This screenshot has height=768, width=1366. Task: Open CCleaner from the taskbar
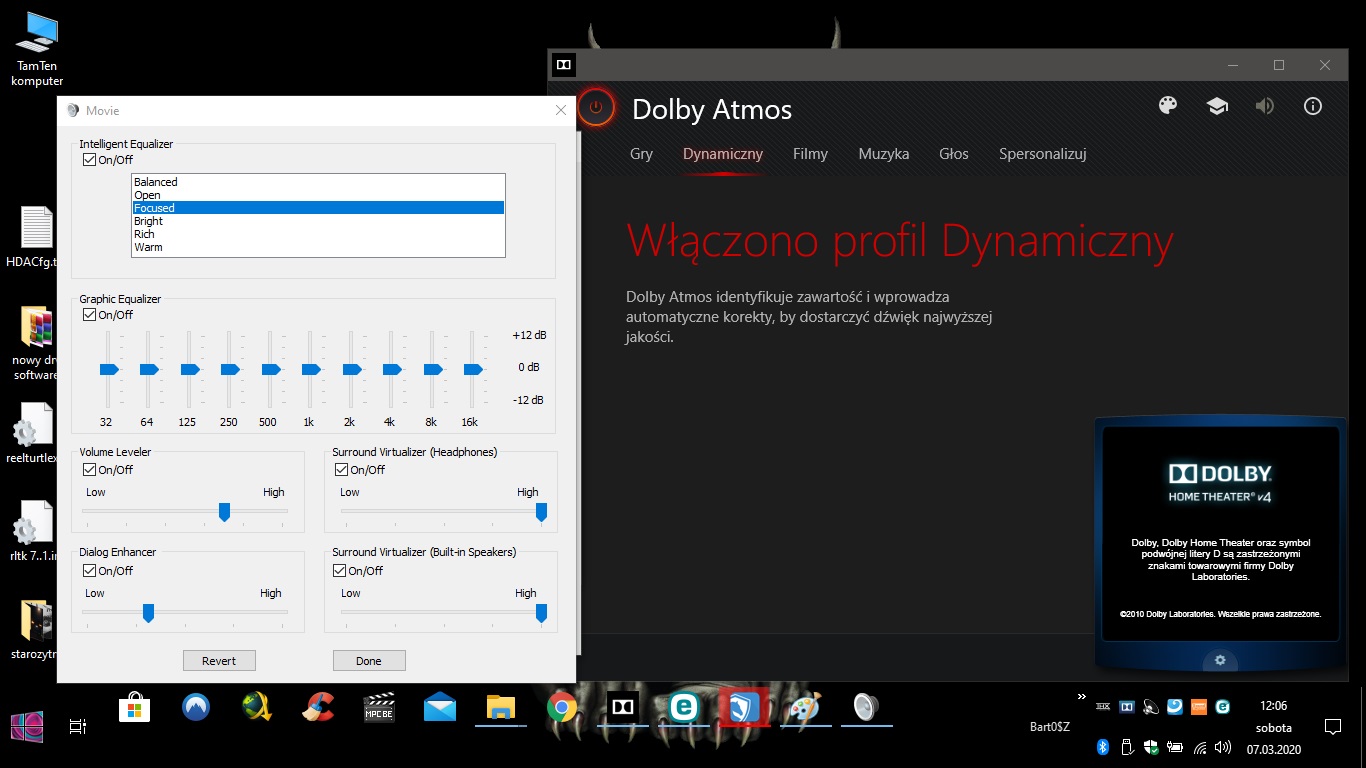(318, 707)
